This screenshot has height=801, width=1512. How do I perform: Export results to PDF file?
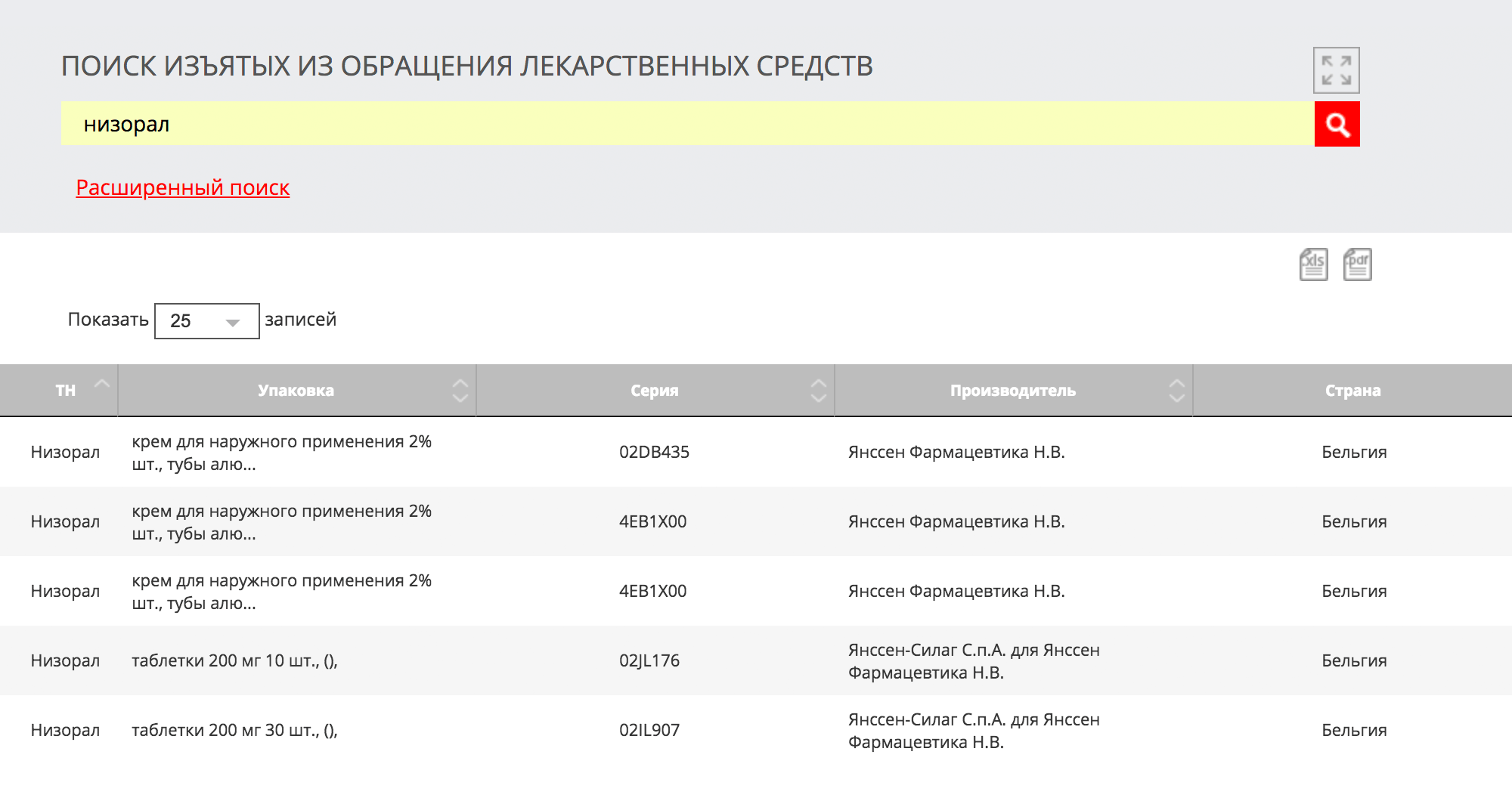point(1358,264)
